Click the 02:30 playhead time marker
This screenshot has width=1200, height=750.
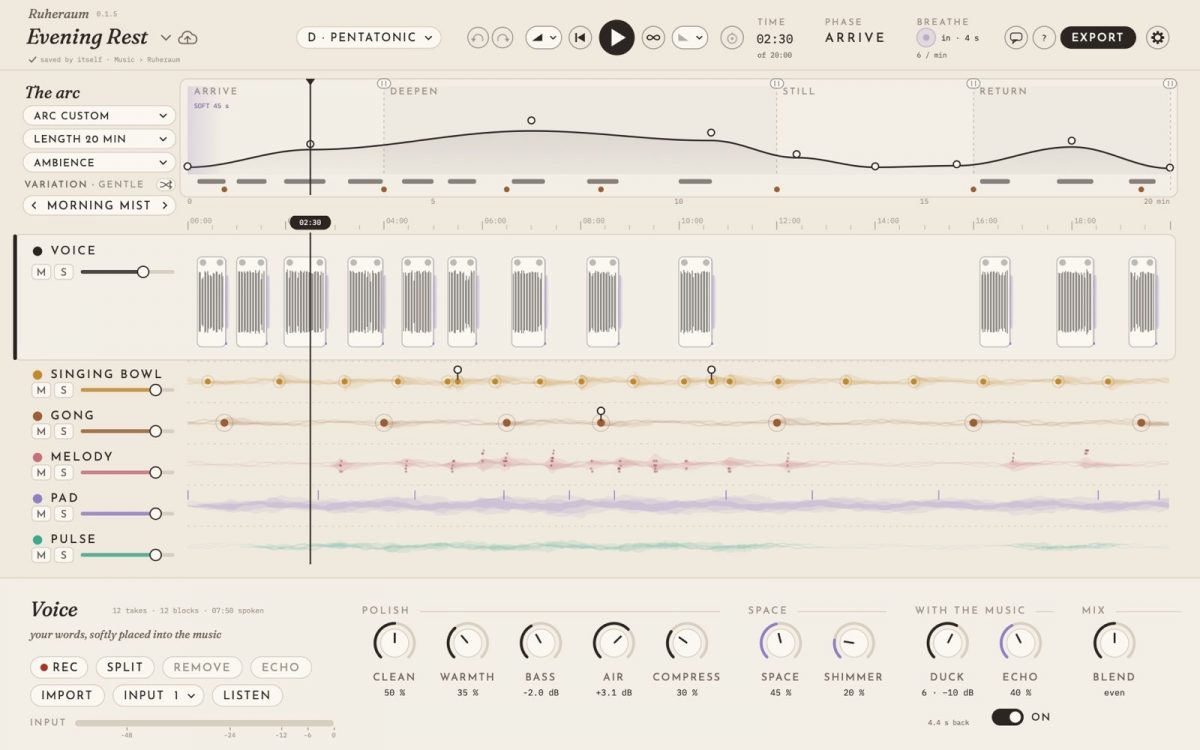(x=310, y=223)
